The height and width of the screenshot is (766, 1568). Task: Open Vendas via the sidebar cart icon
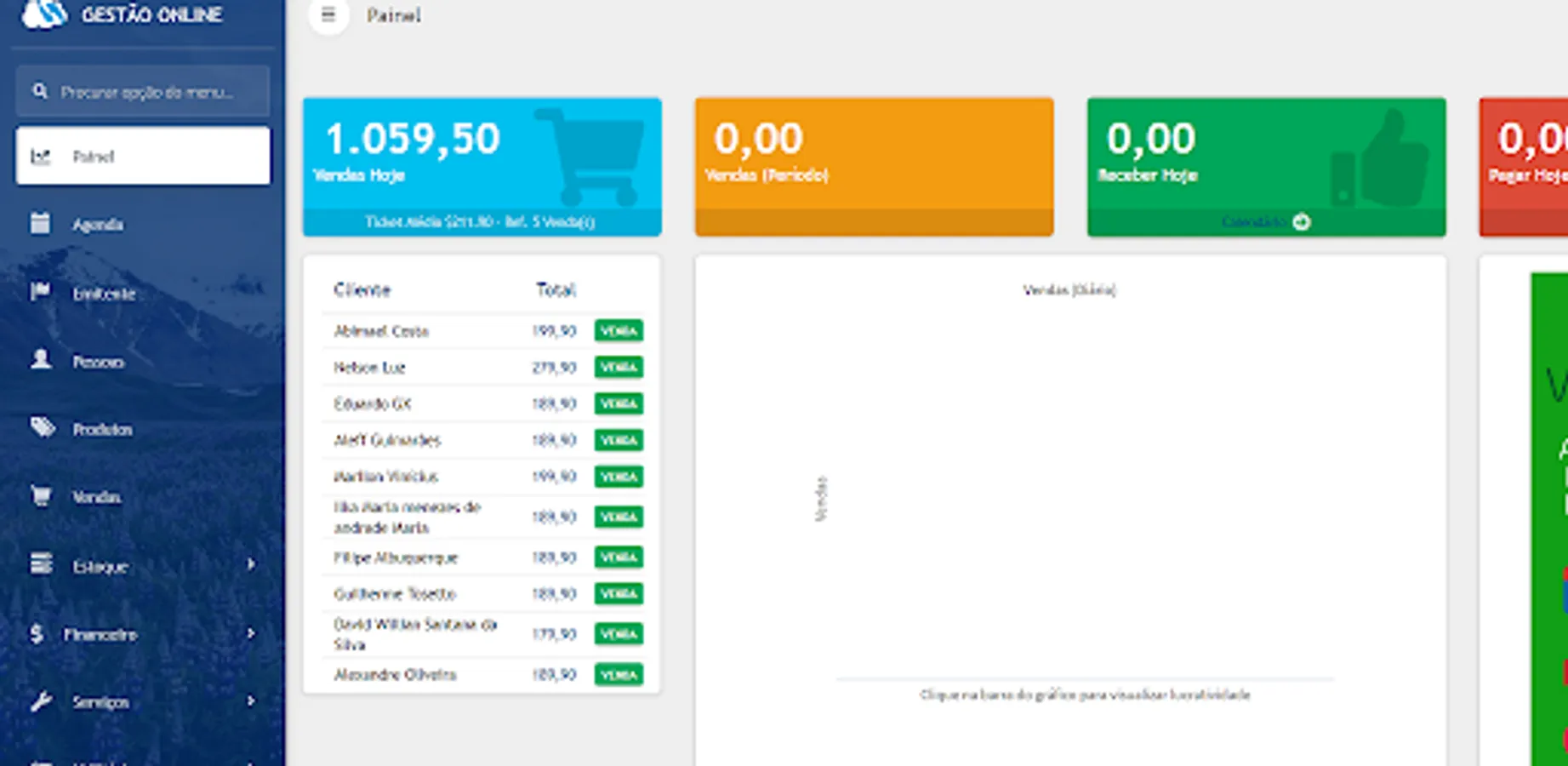click(x=40, y=495)
